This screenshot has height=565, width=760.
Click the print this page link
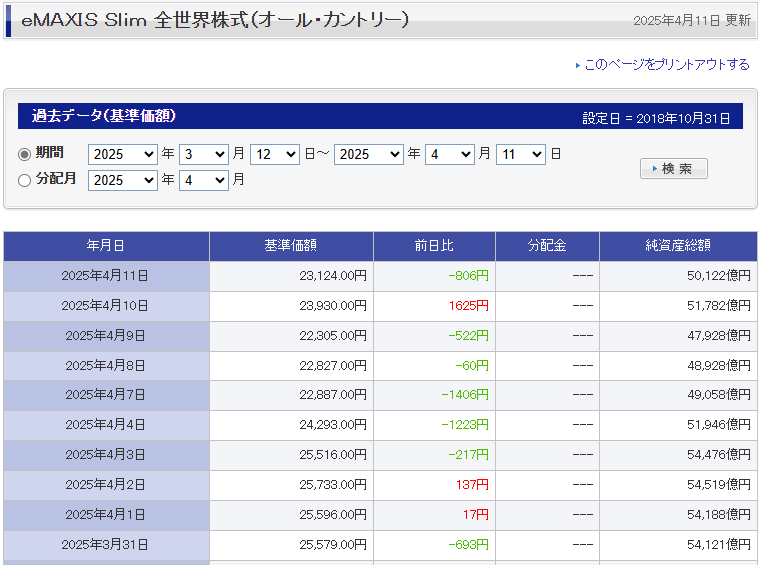666,64
